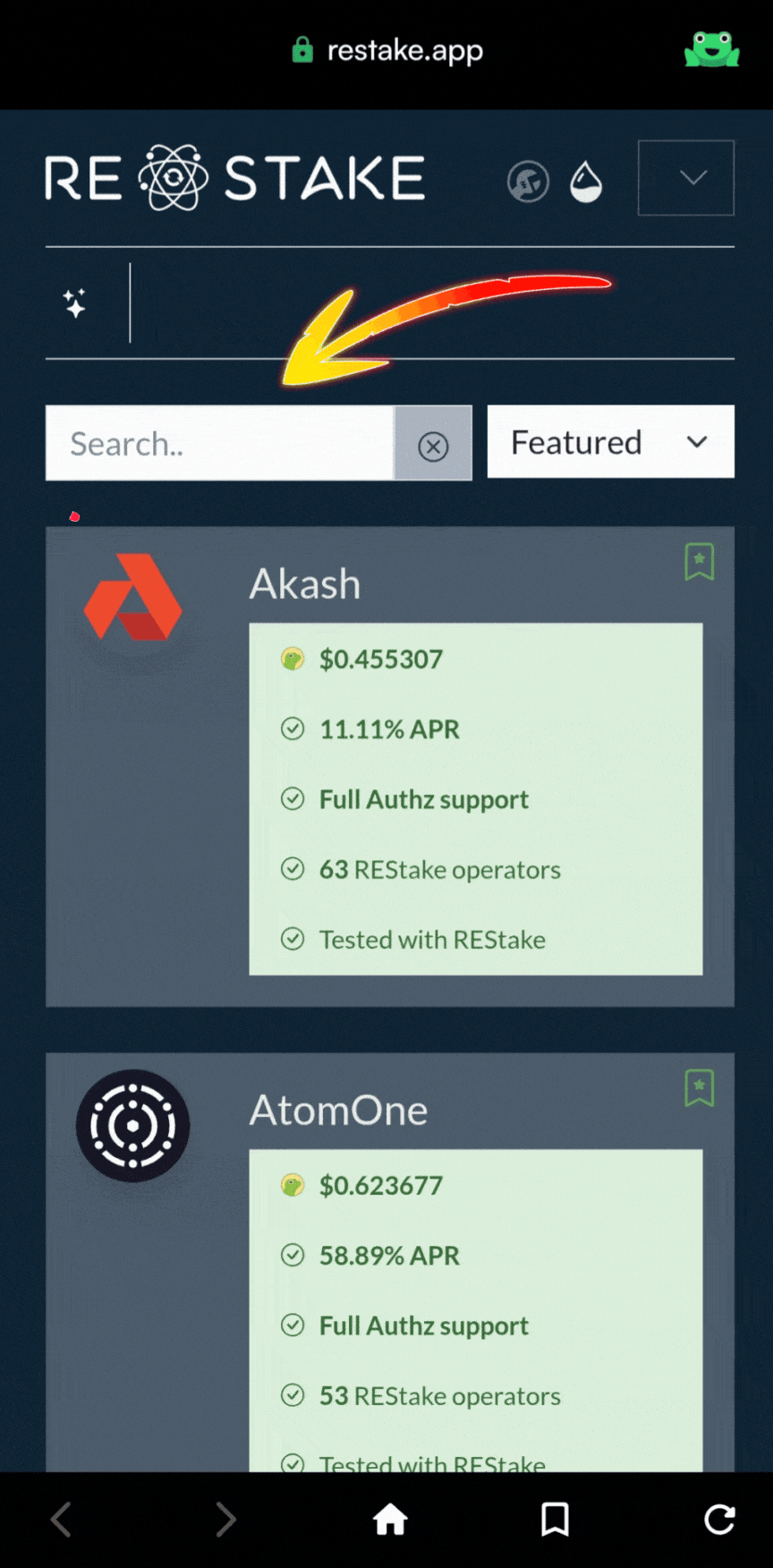This screenshot has width=773, height=1568.
Task: Open the Featured sort dropdown
Action: point(611,441)
